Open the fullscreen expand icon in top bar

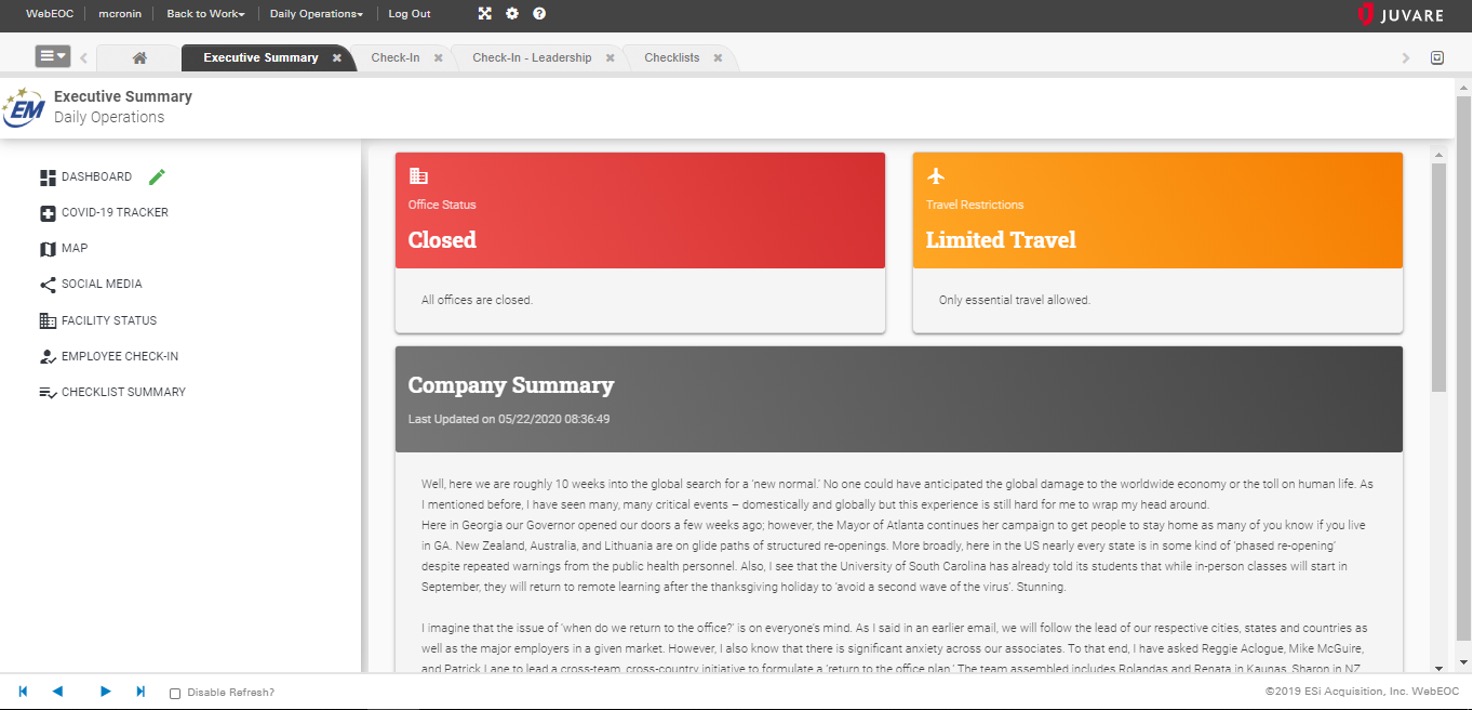click(485, 14)
